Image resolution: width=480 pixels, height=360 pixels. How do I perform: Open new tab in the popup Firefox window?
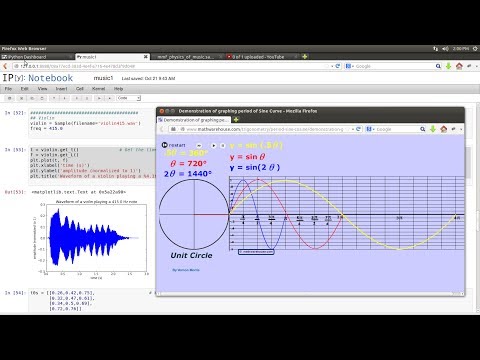click(x=236, y=119)
